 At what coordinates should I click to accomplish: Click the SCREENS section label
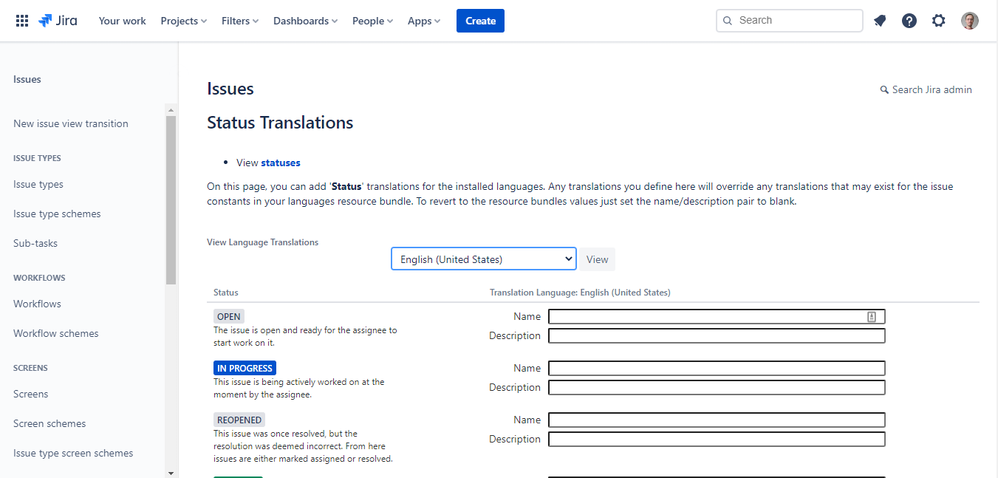coord(31,368)
